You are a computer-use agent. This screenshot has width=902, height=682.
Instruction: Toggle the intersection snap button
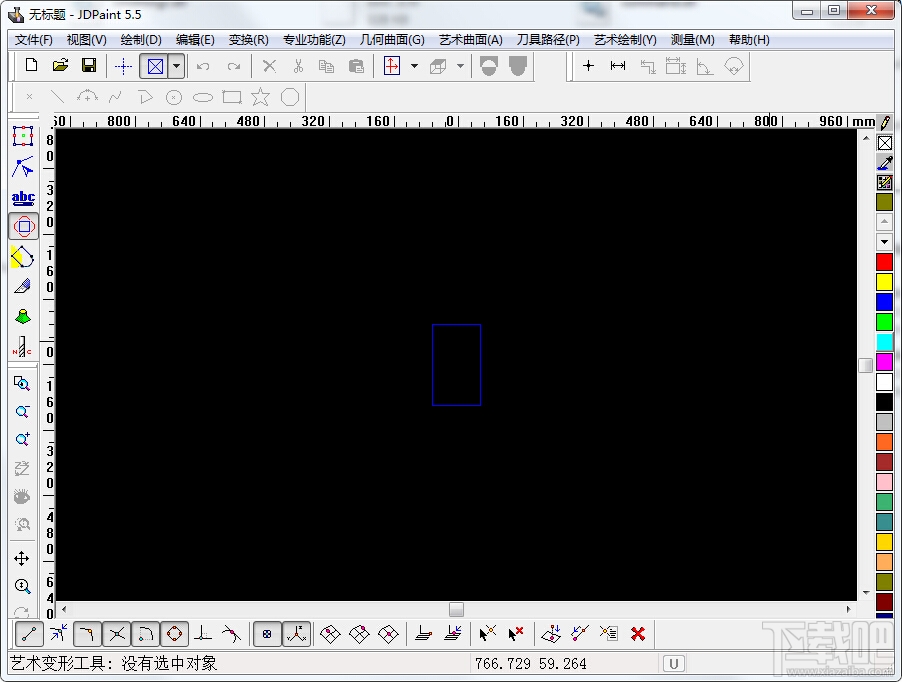point(117,634)
